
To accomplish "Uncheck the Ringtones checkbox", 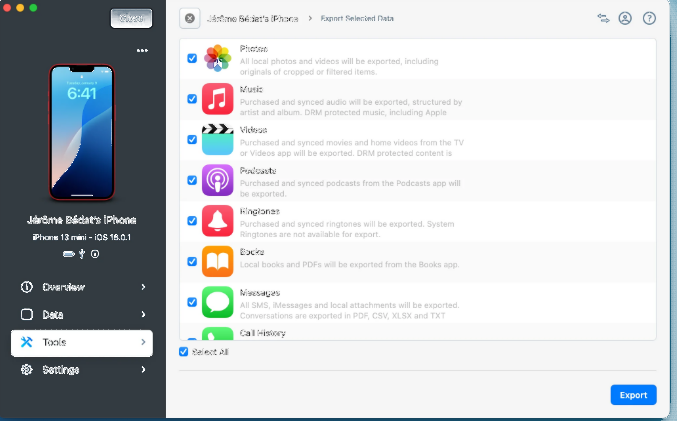I will (192, 221).
